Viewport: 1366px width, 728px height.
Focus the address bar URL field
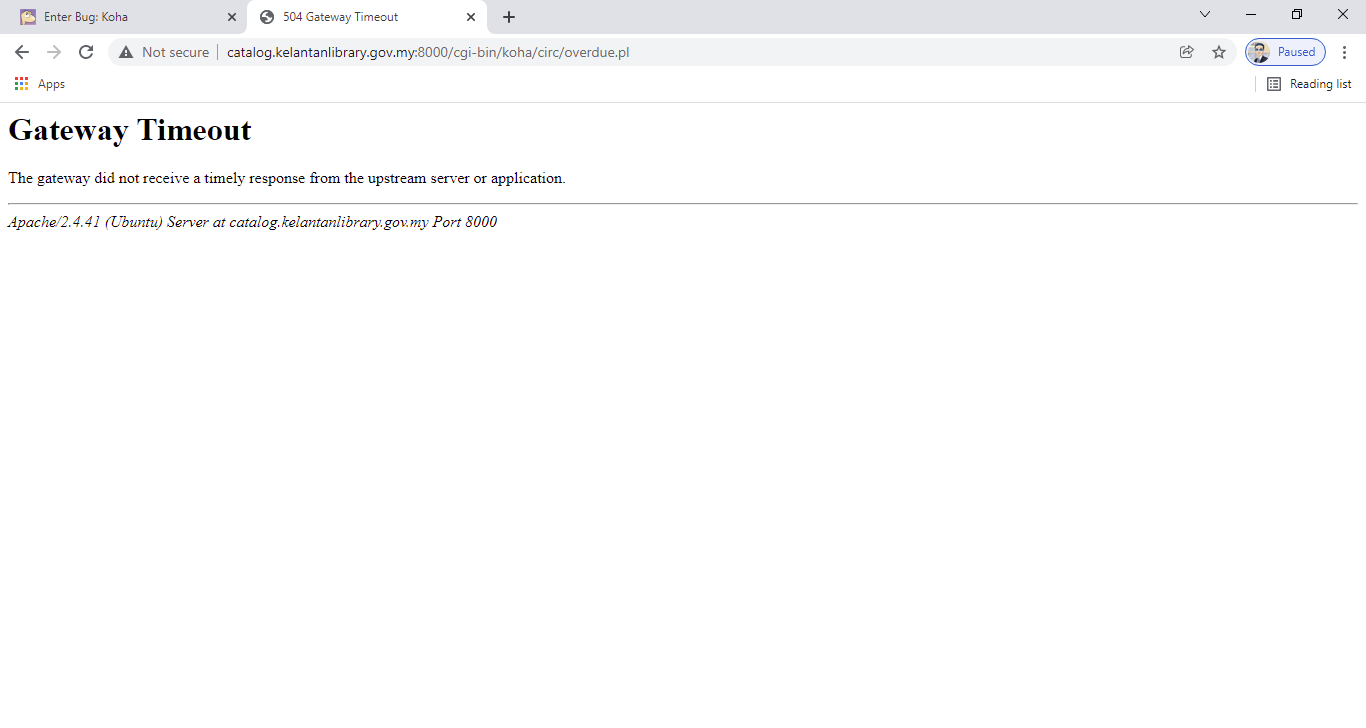[600, 52]
